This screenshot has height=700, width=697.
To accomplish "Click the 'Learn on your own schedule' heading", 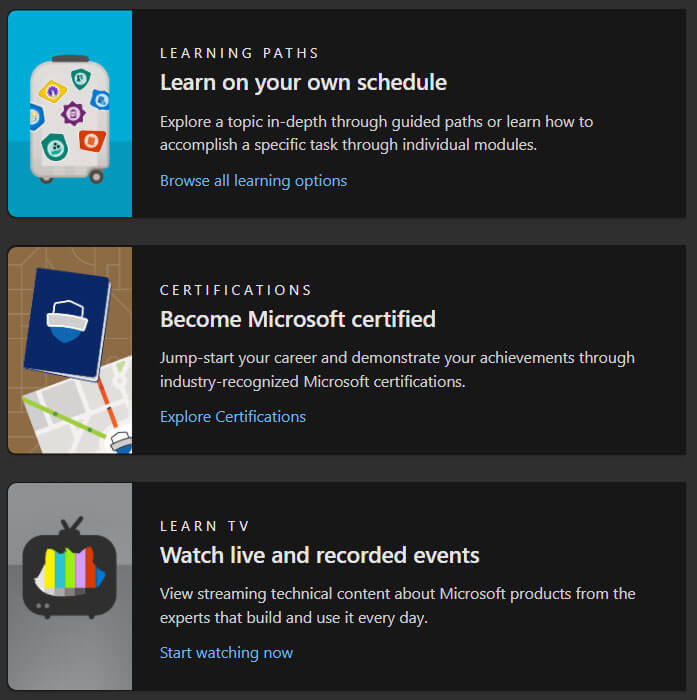I will coord(303,82).
